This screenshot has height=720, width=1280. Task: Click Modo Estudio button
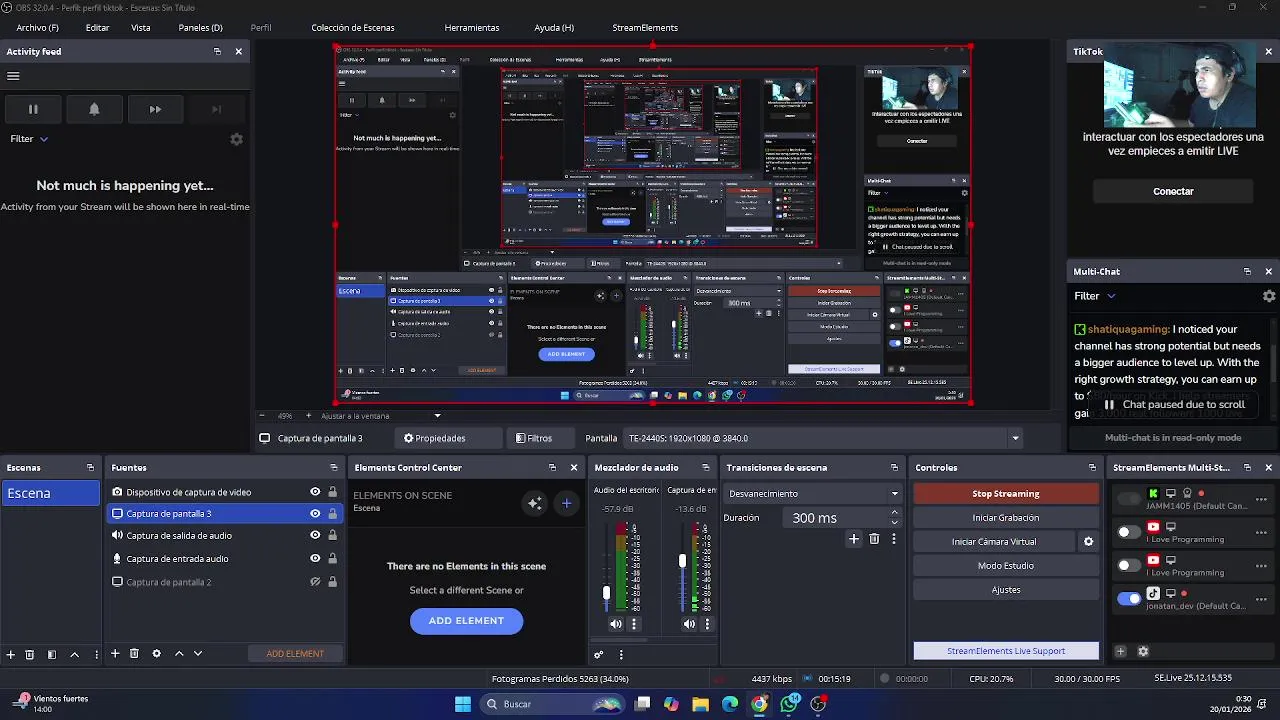(1006, 566)
